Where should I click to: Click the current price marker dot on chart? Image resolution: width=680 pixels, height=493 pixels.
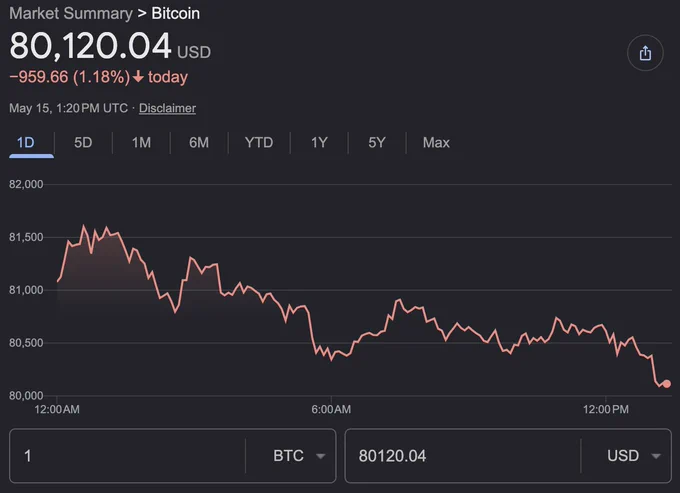(x=667, y=384)
